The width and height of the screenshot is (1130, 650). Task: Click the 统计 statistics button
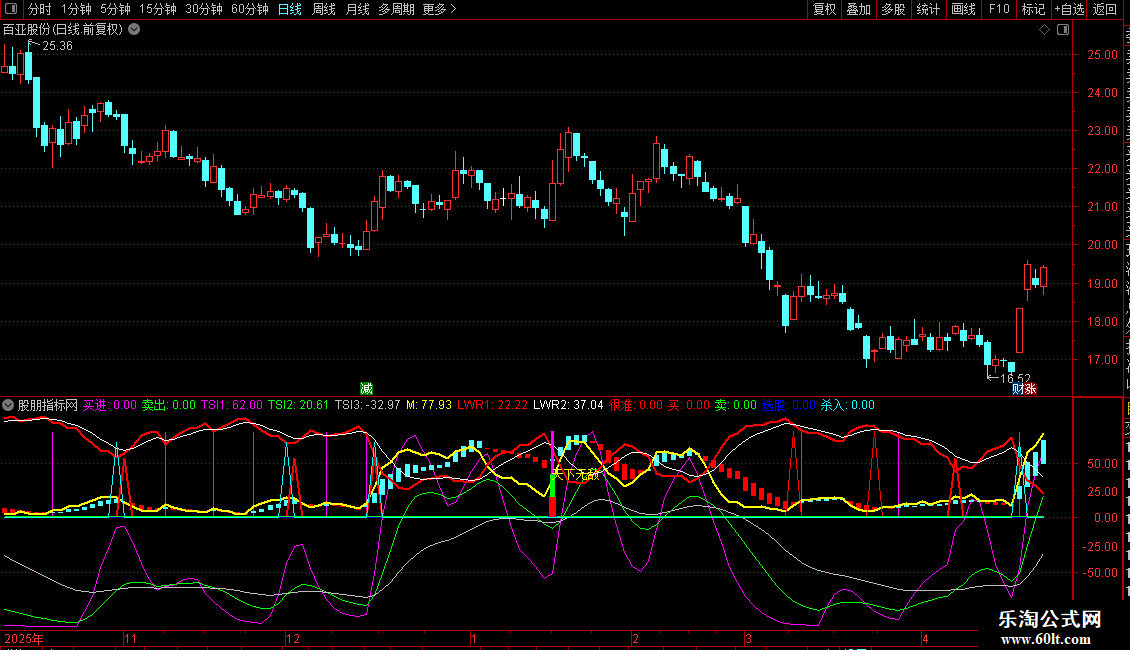(928, 9)
